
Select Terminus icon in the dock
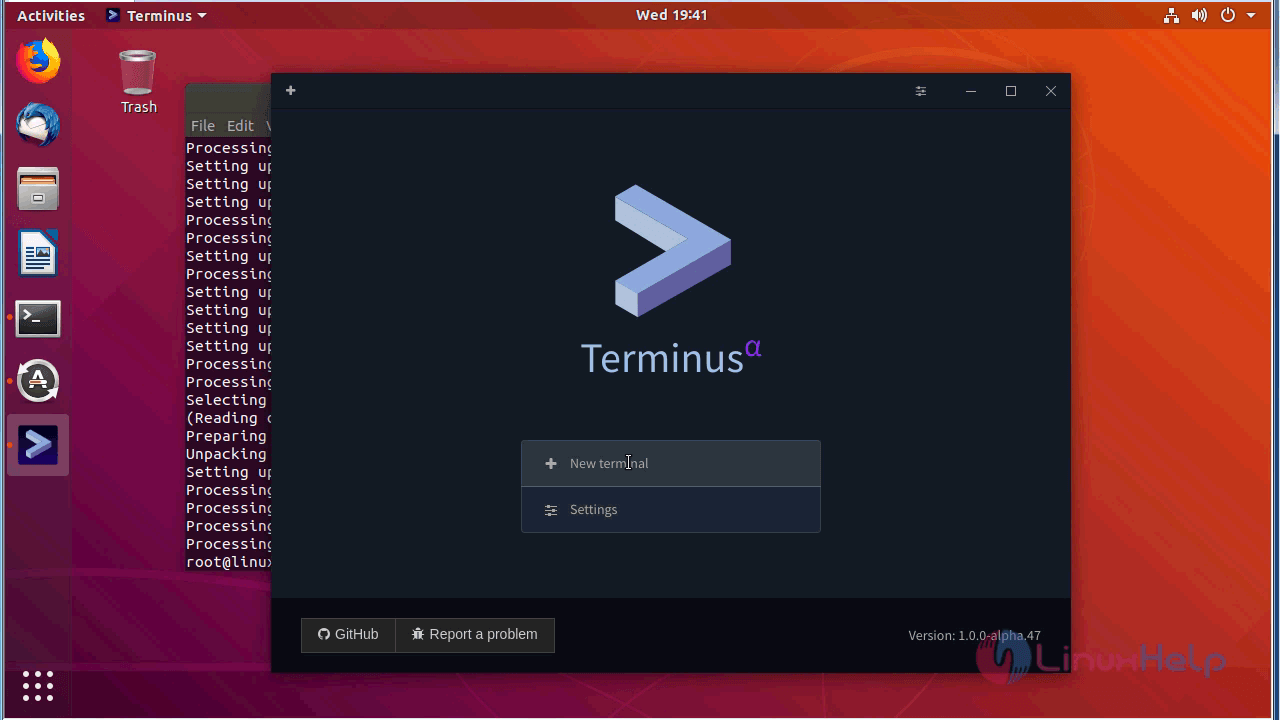[38, 445]
